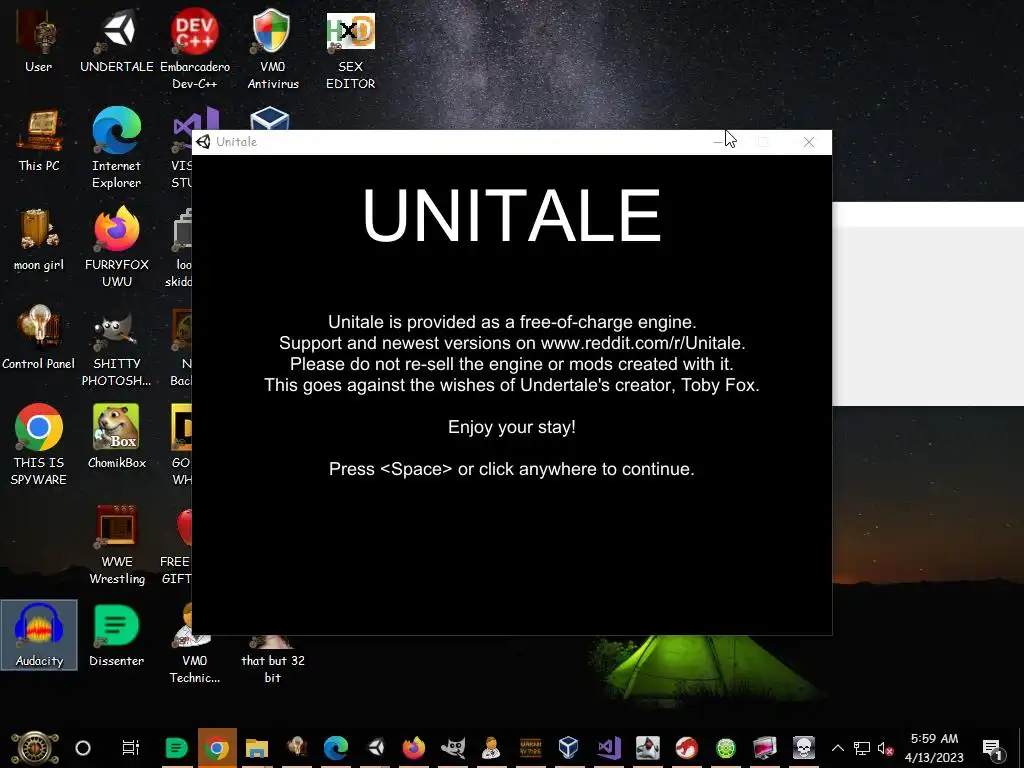Open Microsoft Edge from the taskbar
1024x768 pixels.
tap(336, 748)
